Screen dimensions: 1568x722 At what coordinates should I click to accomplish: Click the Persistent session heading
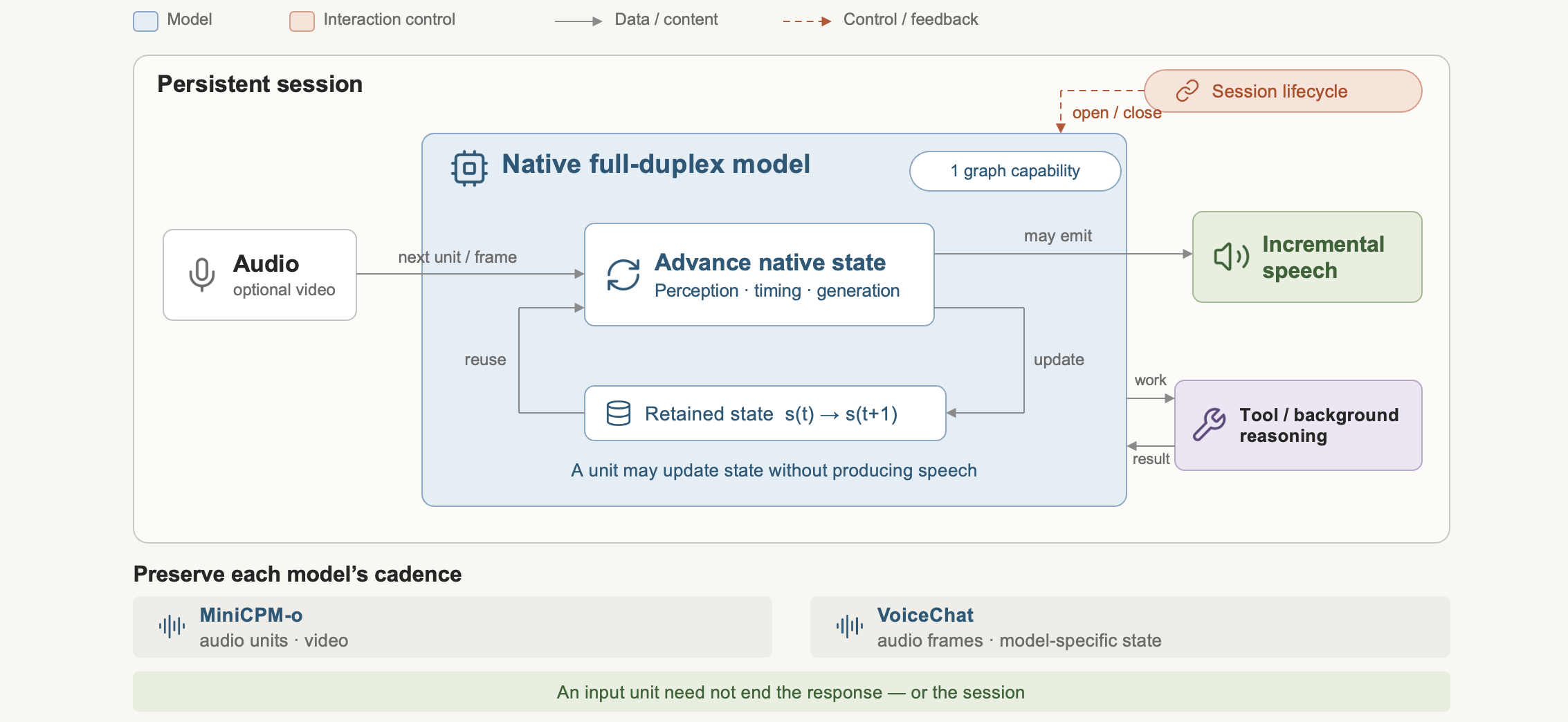pyautogui.click(x=260, y=84)
